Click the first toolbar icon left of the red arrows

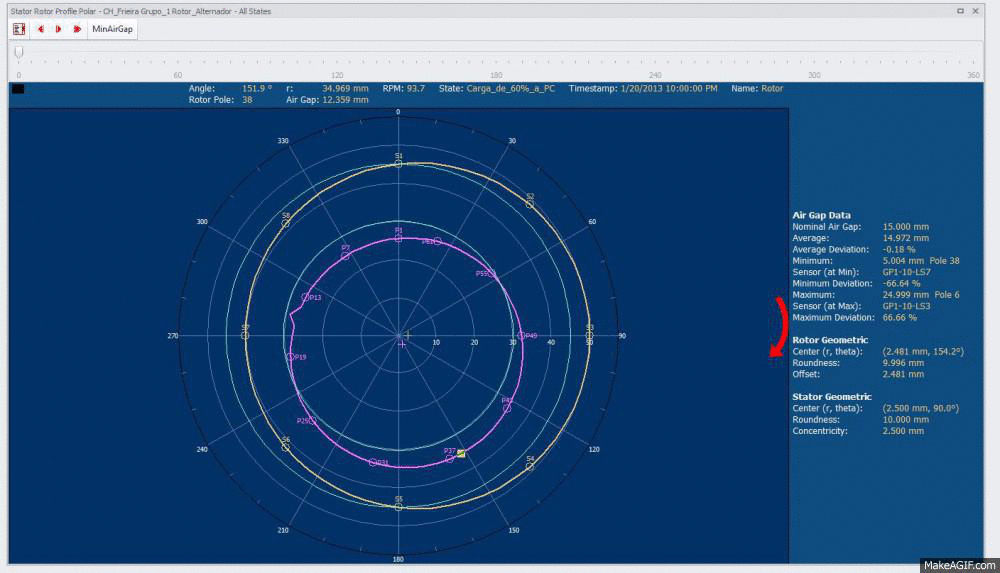(19, 29)
